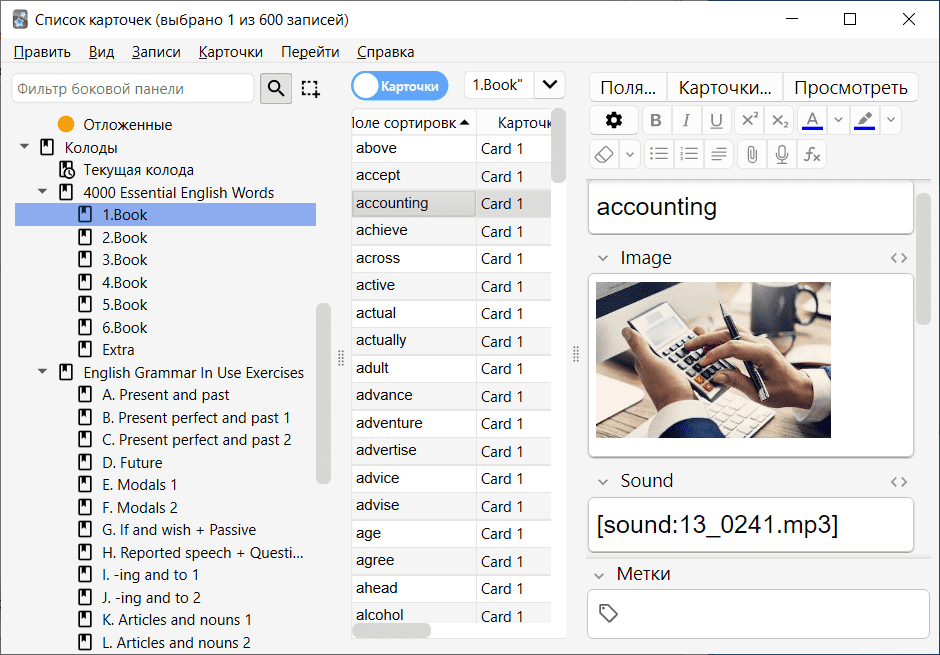Toggle bold text formatting
This screenshot has height=655, width=940.
[656, 121]
